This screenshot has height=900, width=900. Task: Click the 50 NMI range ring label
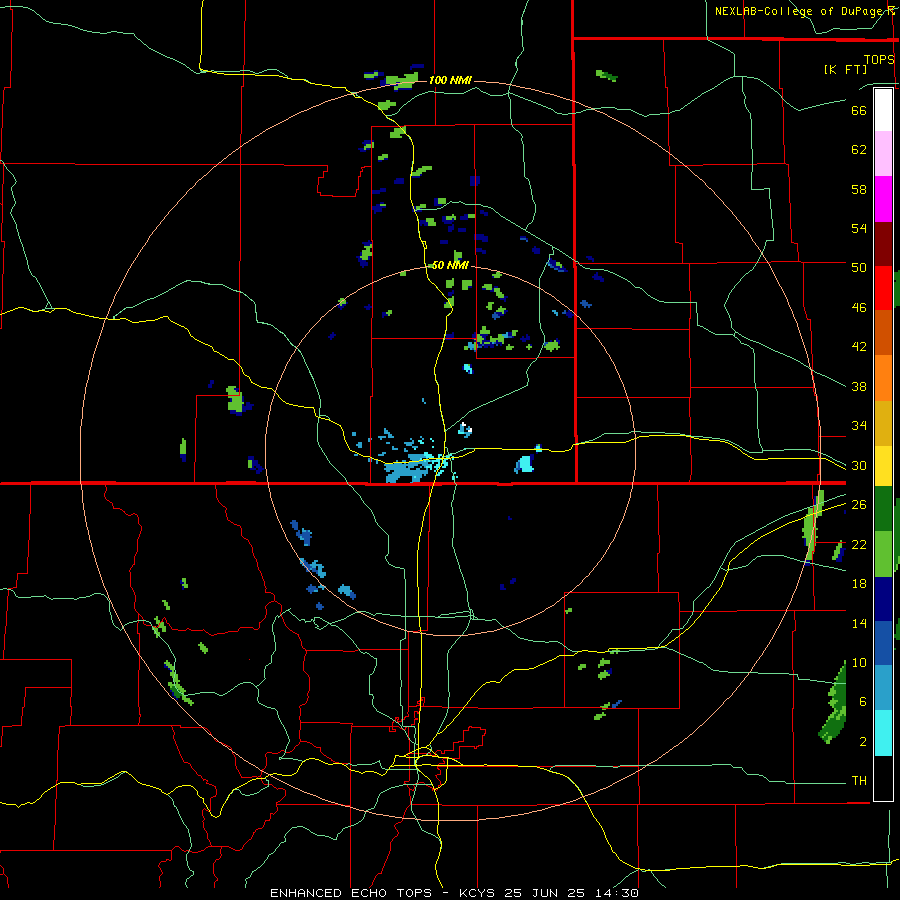450,266
